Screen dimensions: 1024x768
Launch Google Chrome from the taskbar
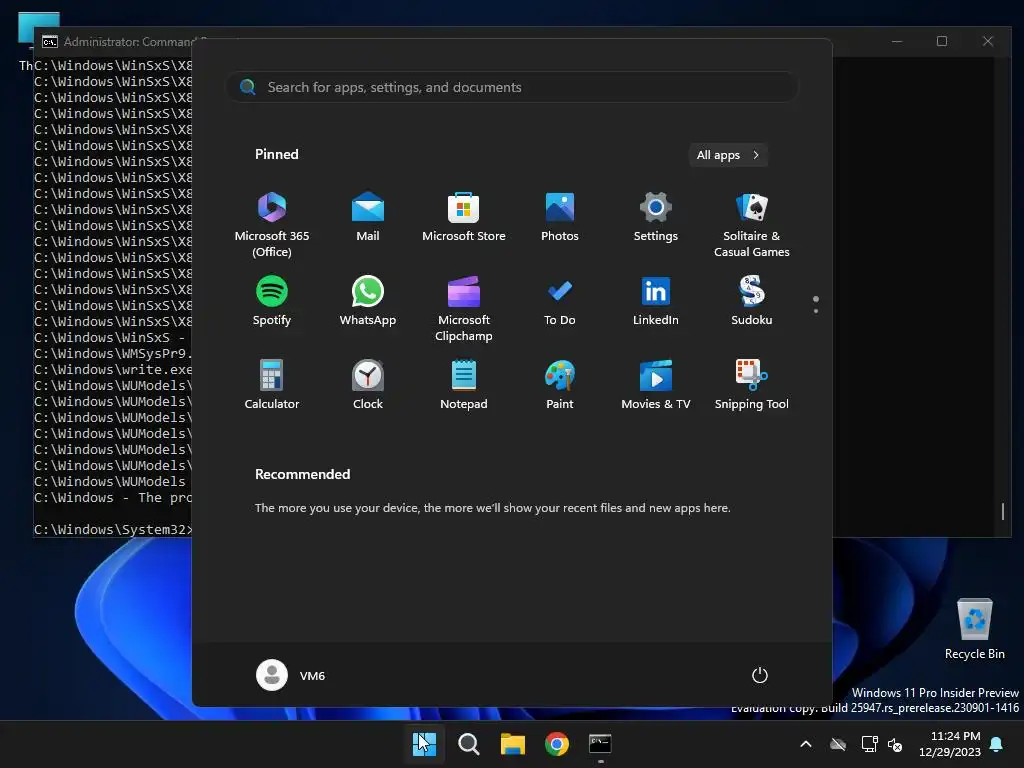click(557, 744)
